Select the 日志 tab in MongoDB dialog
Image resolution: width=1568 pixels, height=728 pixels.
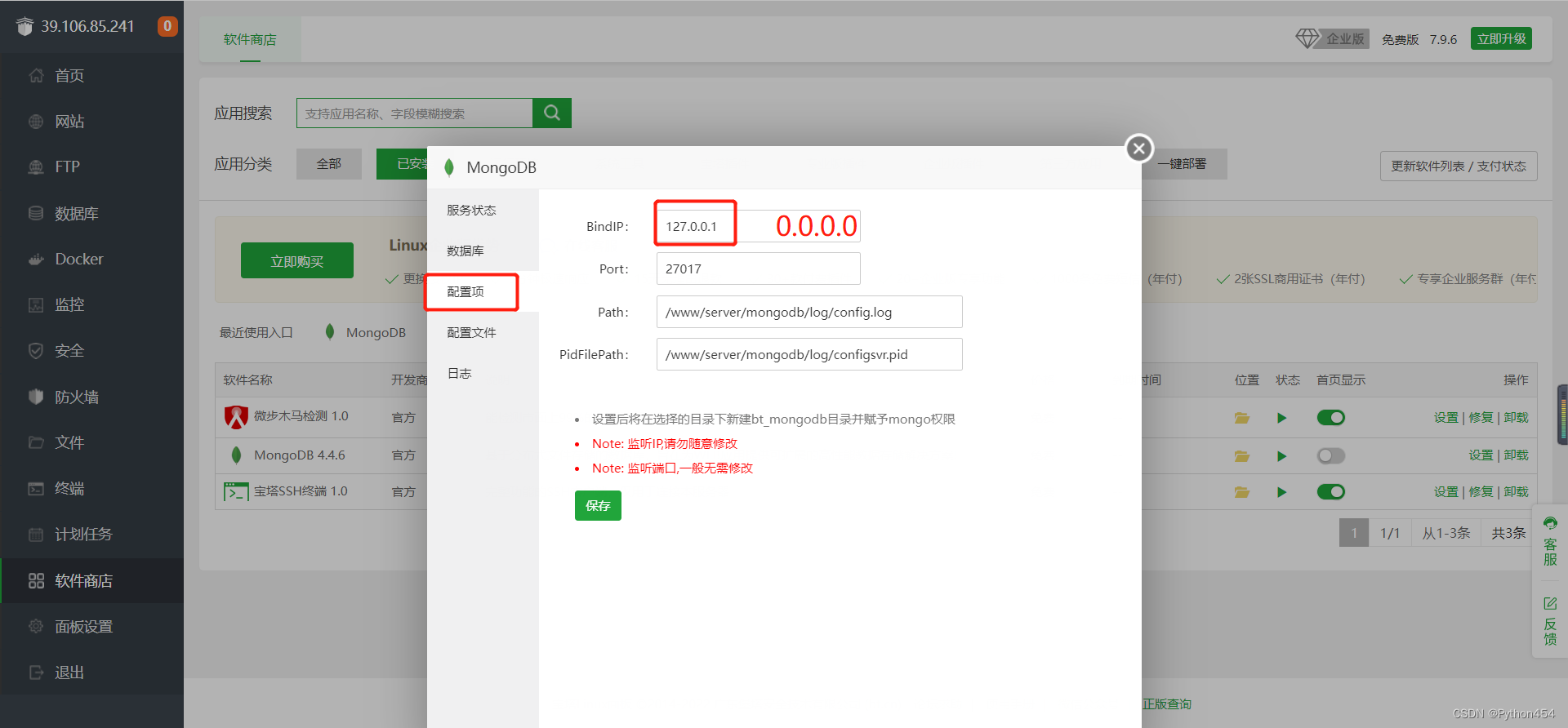(x=483, y=373)
